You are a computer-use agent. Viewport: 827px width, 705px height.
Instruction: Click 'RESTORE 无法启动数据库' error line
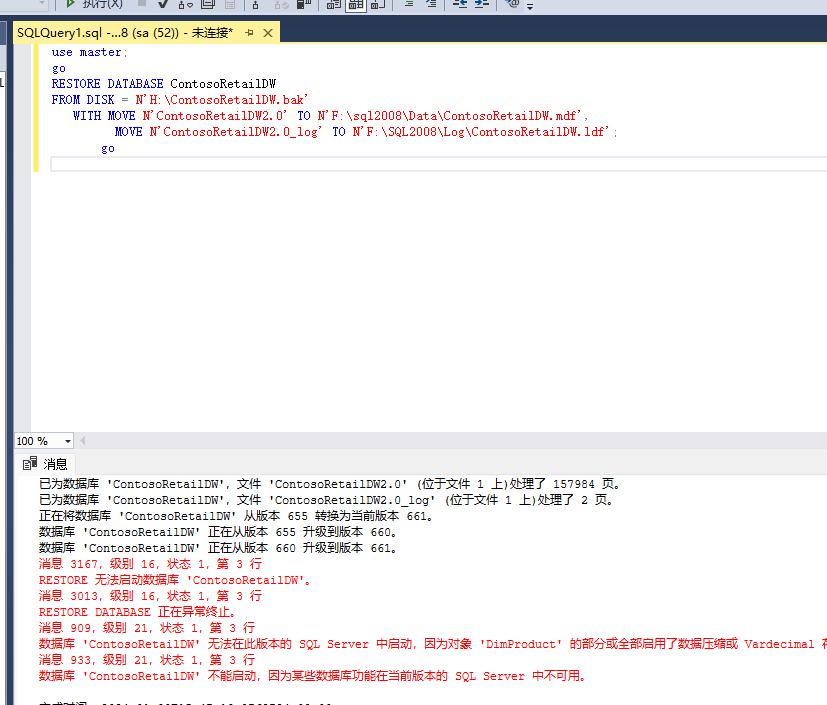click(x=175, y=580)
